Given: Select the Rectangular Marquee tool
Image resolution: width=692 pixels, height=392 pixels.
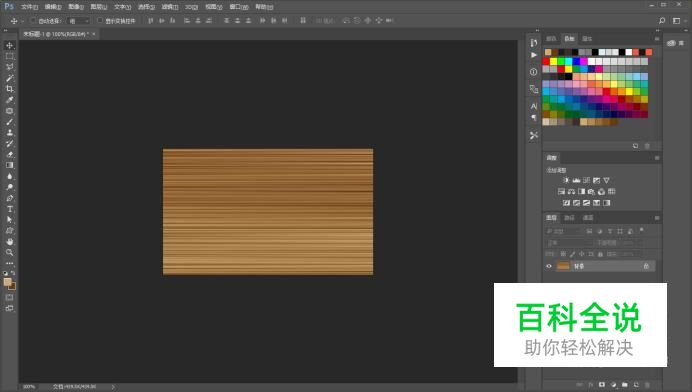Looking at the screenshot, I should point(9,56).
